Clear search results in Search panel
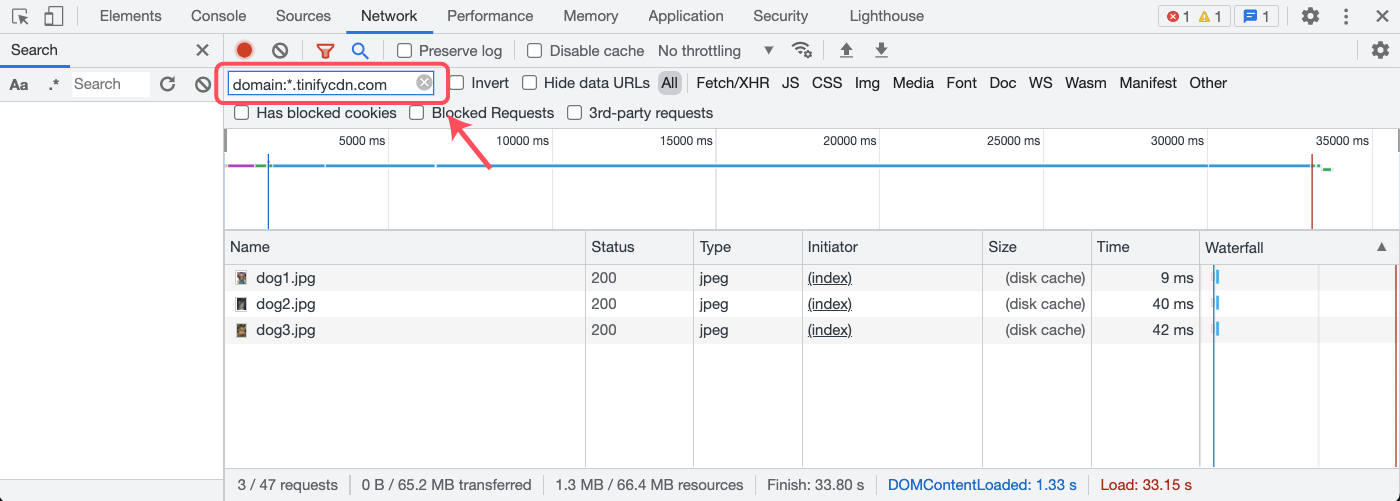 203,84
